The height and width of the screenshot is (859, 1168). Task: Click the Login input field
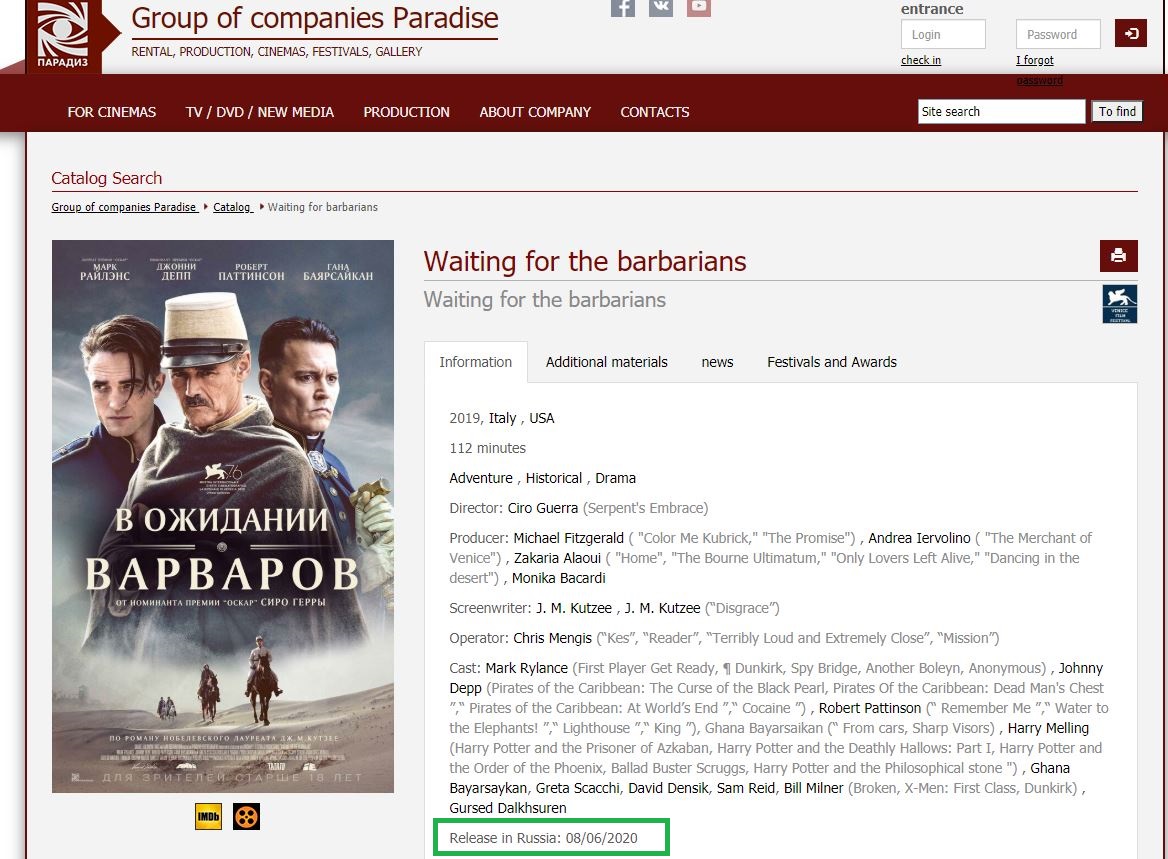pyautogui.click(x=943, y=34)
